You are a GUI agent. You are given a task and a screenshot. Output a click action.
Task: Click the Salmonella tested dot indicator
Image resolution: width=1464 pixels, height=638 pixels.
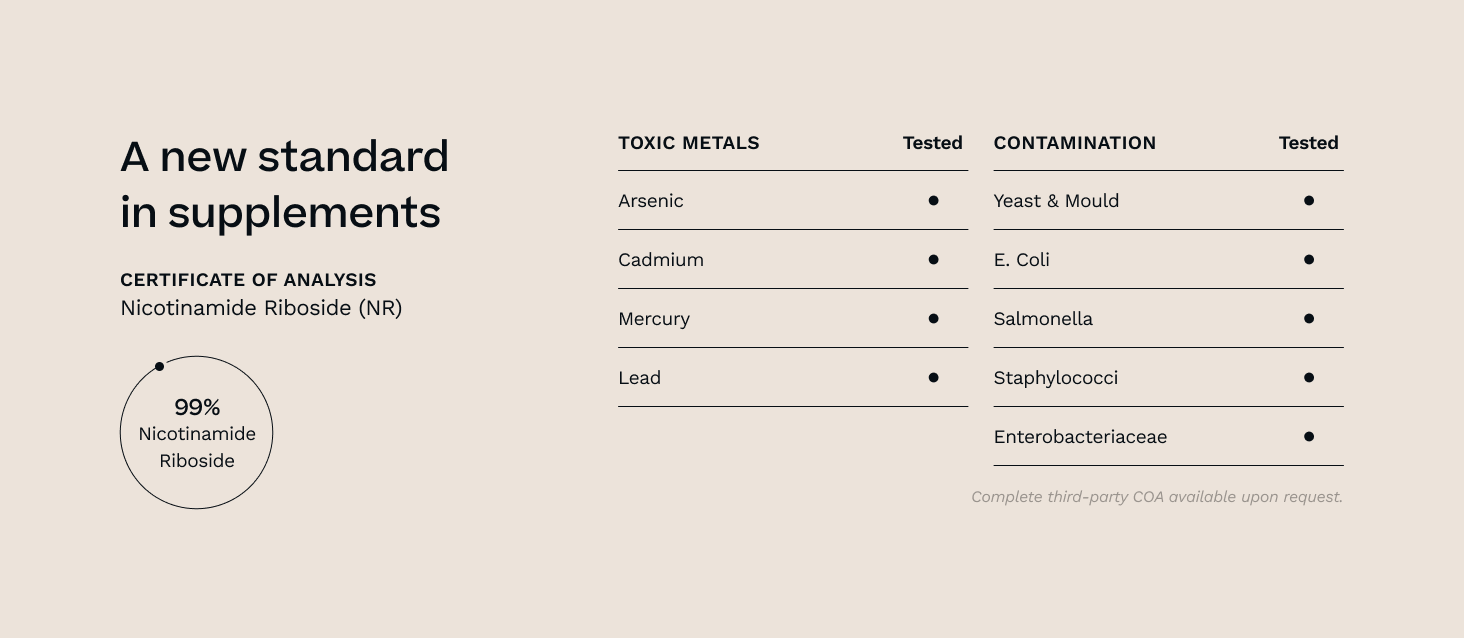click(1308, 318)
